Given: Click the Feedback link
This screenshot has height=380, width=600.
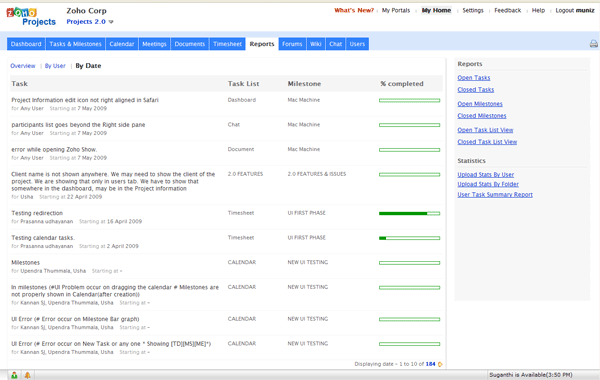Looking at the screenshot, I should point(508,10).
